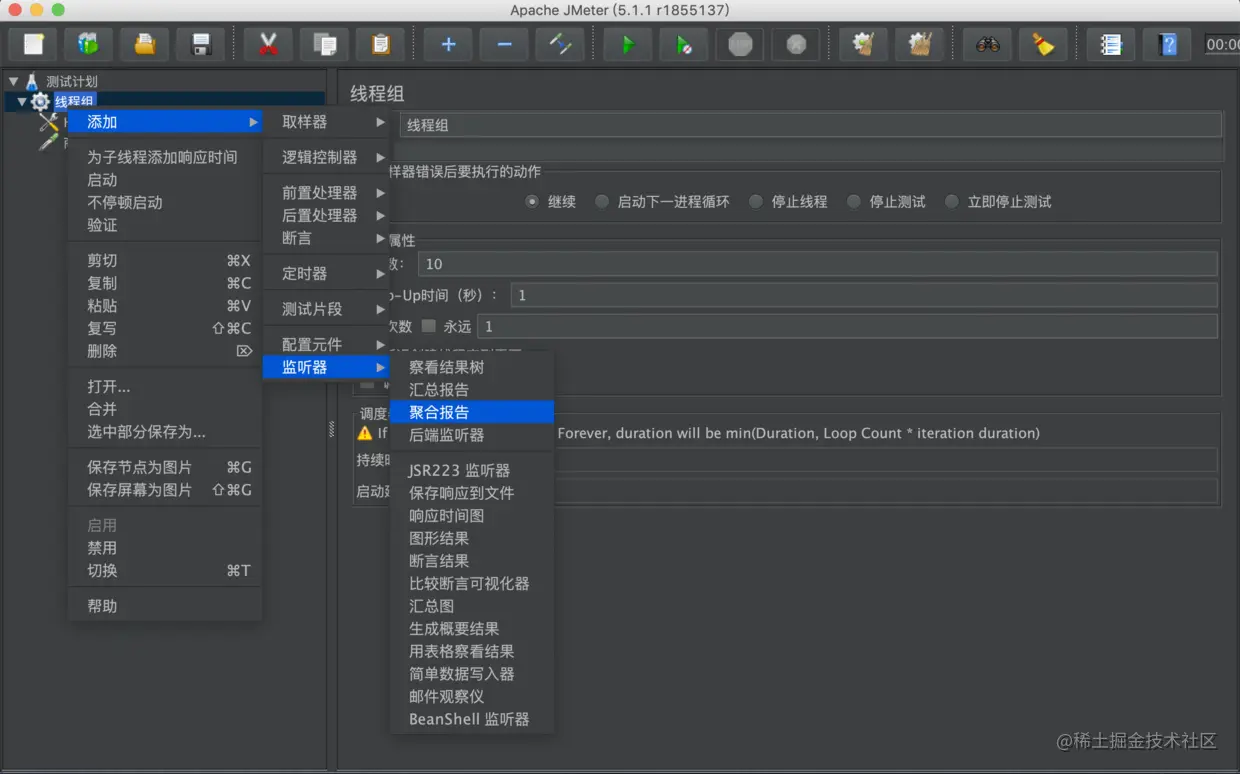Image resolution: width=1240 pixels, height=774 pixels.
Task: Select 后端监听器 entry
Action: coord(472,435)
